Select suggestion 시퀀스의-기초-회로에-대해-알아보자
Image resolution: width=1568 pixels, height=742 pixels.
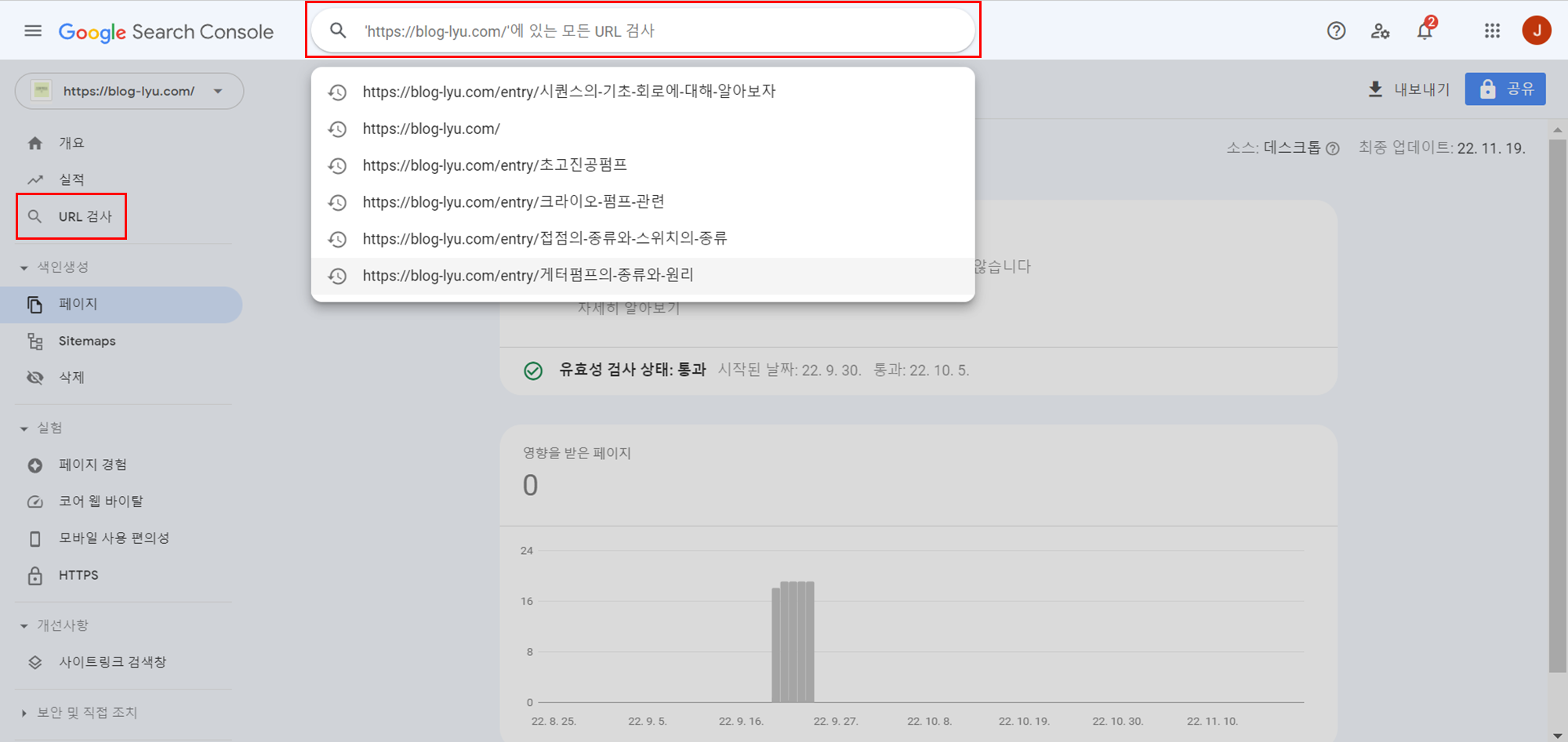pos(643,92)
